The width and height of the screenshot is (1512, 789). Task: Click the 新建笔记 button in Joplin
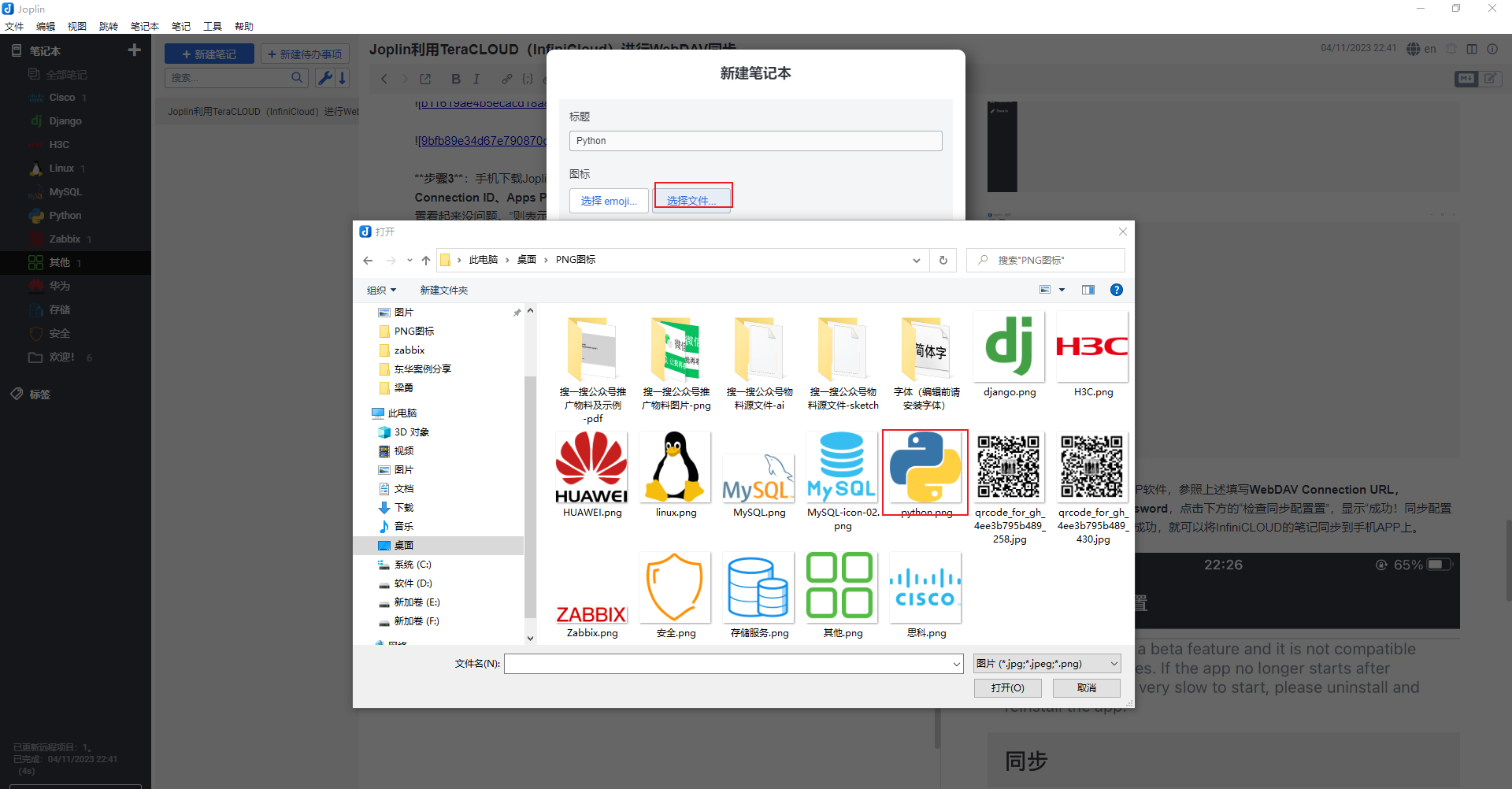tap(209, 54)
